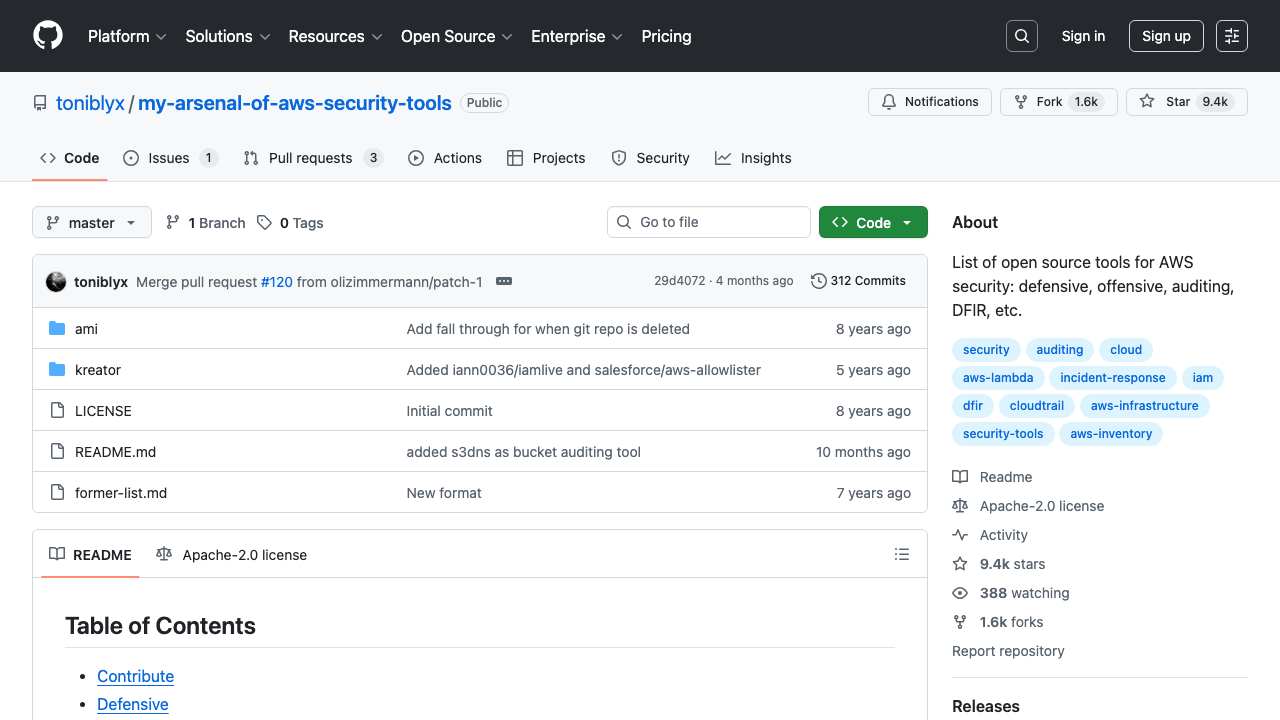Viewport: 1280px width, 720px height.
Task: Expand the Resources menu
Action: [335, 36]
